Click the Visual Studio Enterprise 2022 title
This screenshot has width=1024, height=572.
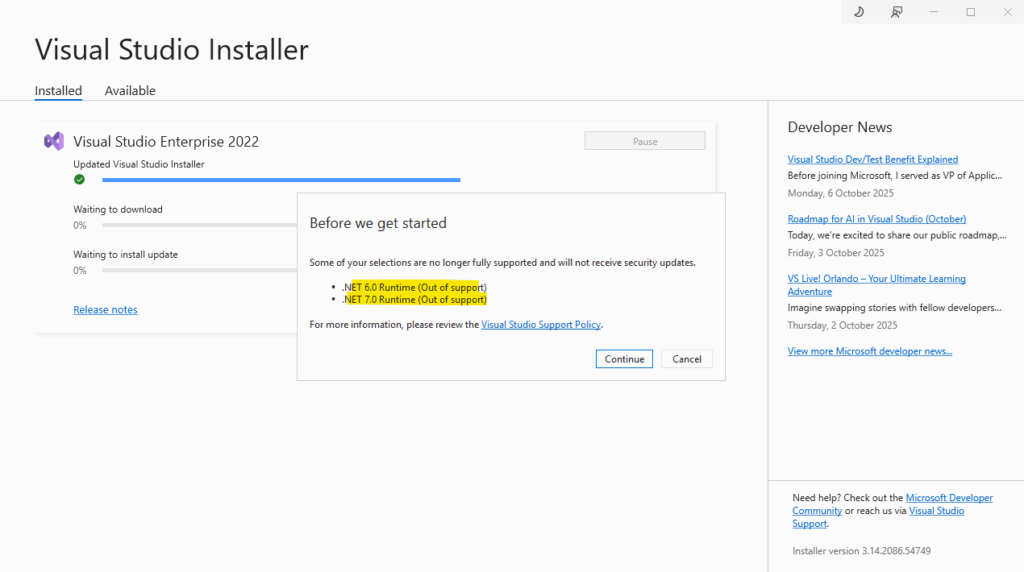click(166, 142)
